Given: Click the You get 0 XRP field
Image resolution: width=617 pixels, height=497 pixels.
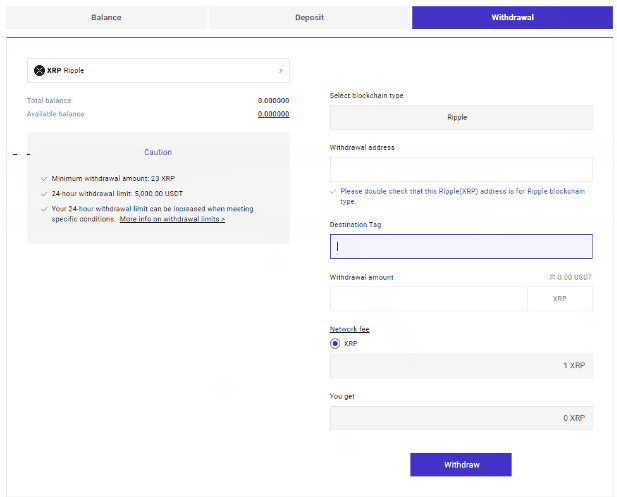Looking at the screenshot, I should [461, 418].
